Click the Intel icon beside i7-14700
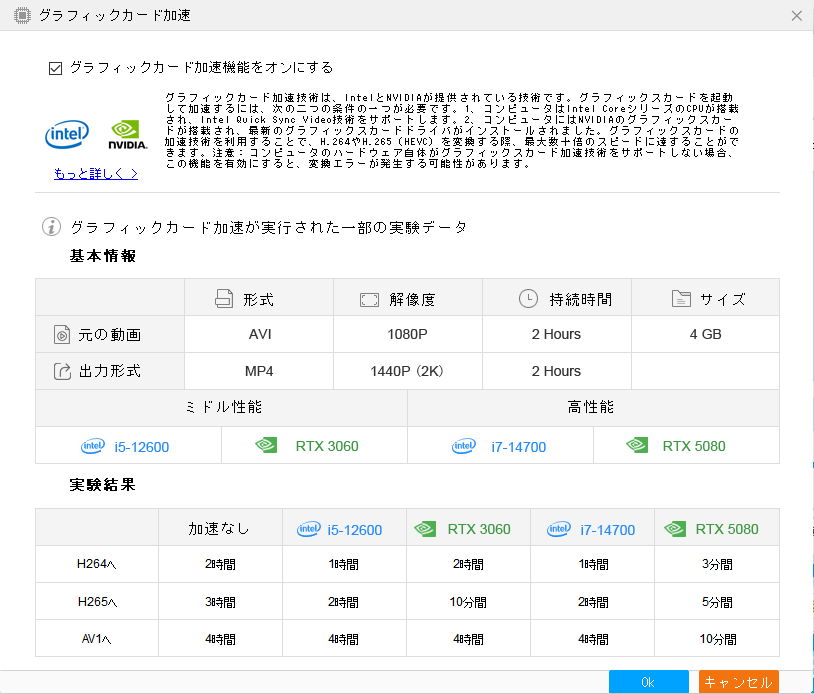814x694 pixels. pyautogui.click(x=462, y=445)
